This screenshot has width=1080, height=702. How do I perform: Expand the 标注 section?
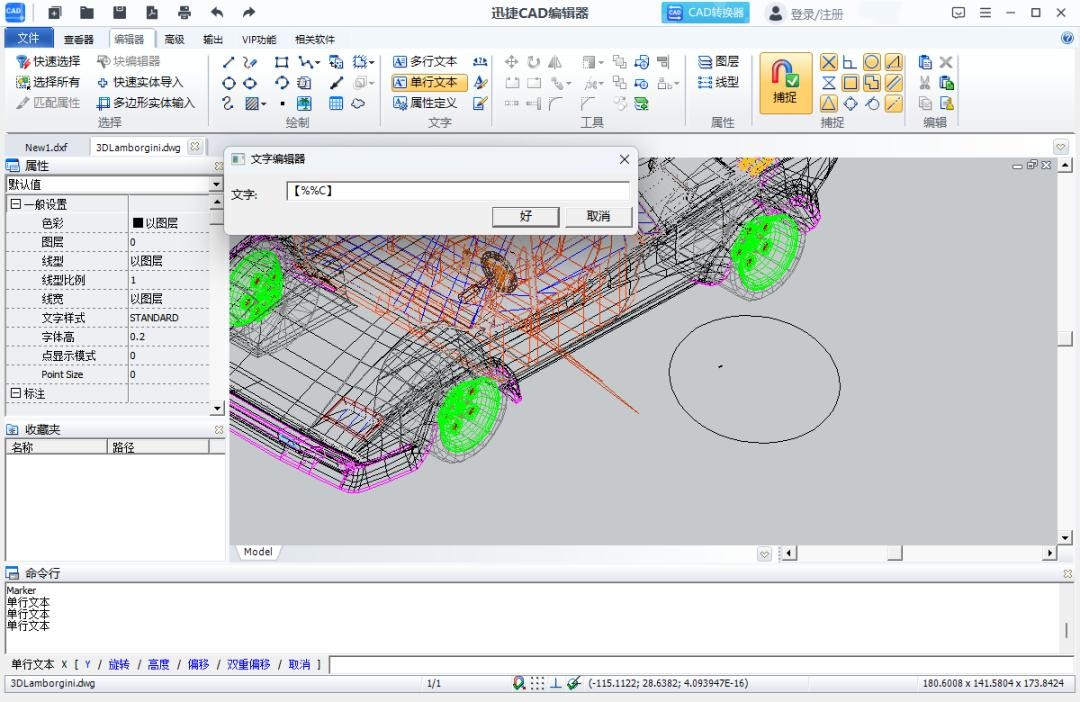(x=15, y=393)
